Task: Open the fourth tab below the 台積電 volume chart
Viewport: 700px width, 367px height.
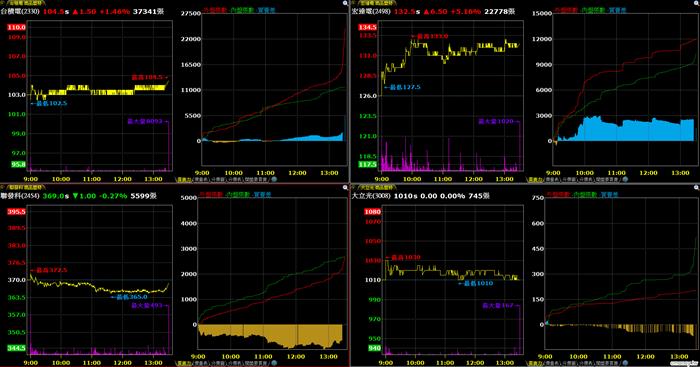Action: pos(235,179)
